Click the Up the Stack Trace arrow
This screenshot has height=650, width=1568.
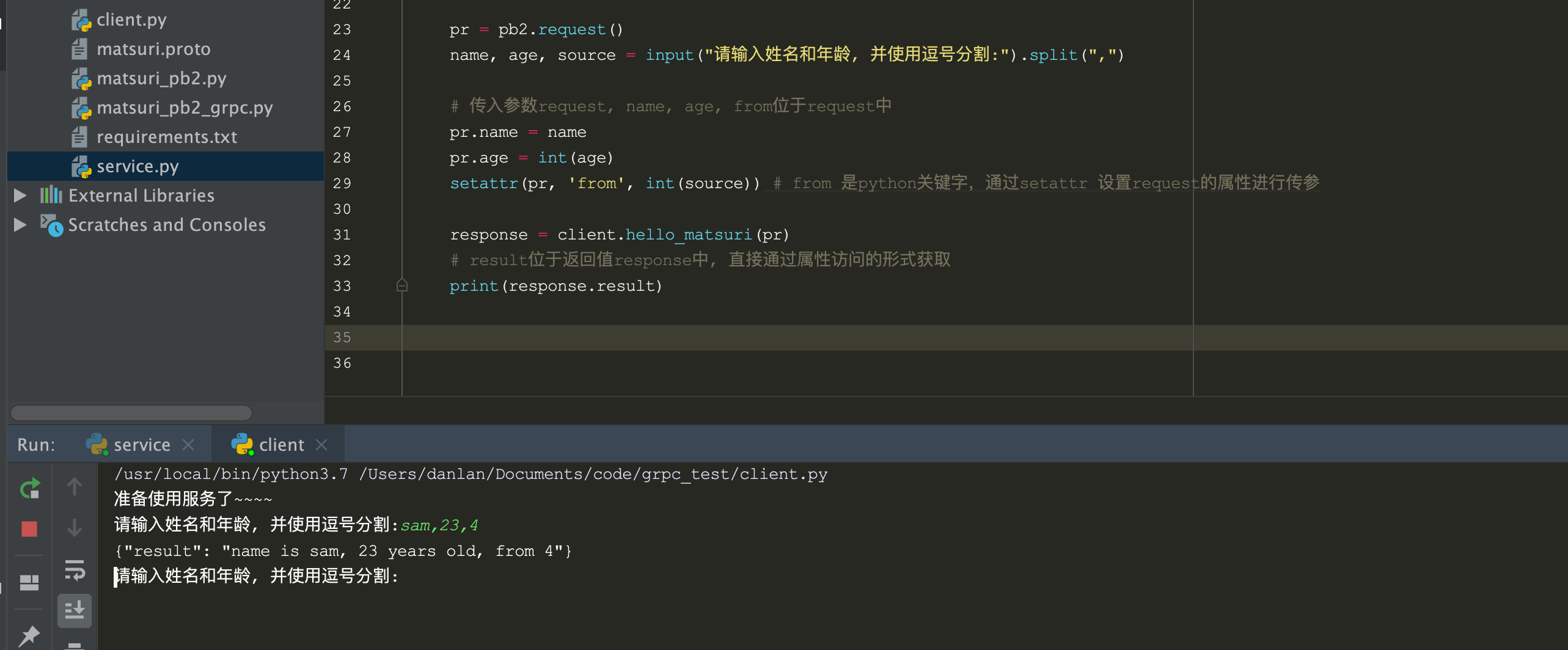pos(75,487)
